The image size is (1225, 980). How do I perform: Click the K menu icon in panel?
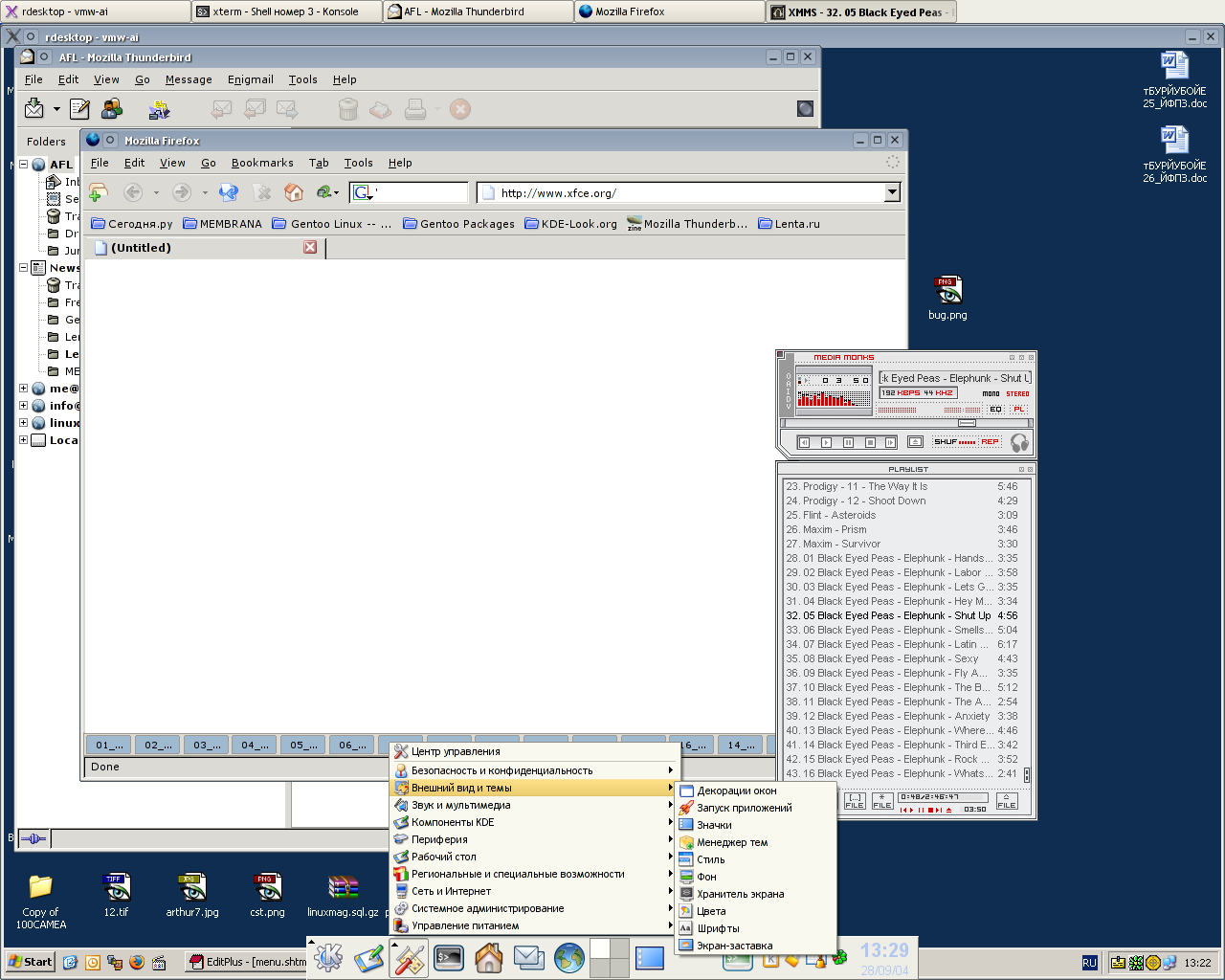328,957
